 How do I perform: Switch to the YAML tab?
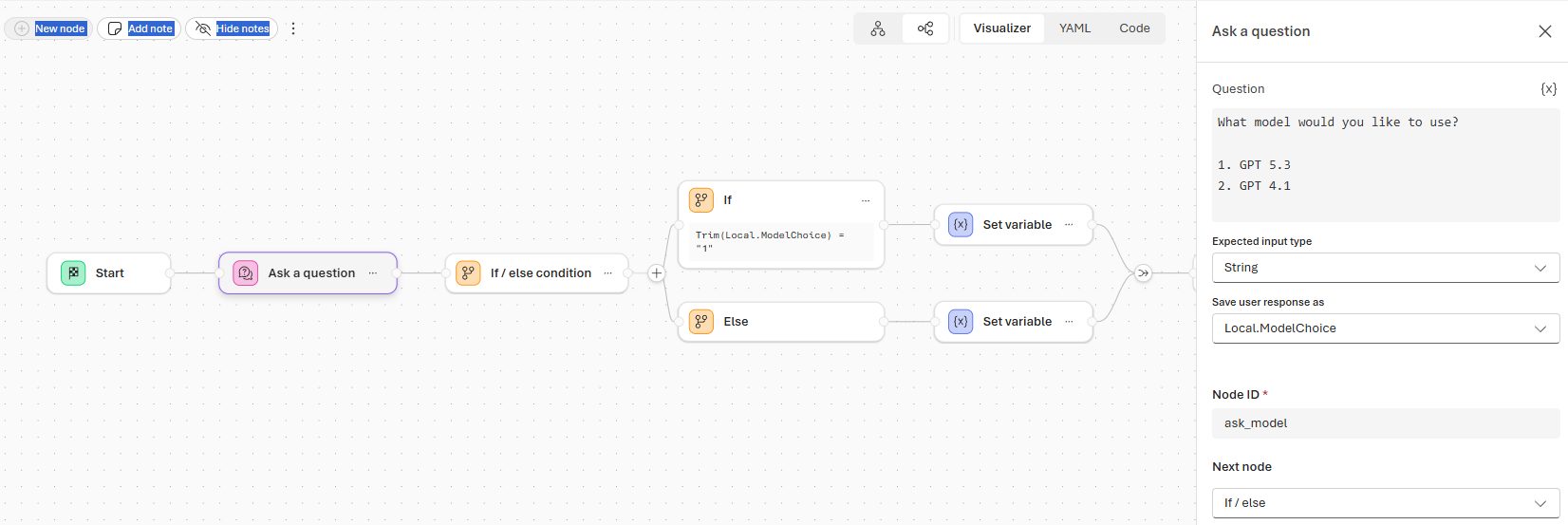[x=1074, y=28]
